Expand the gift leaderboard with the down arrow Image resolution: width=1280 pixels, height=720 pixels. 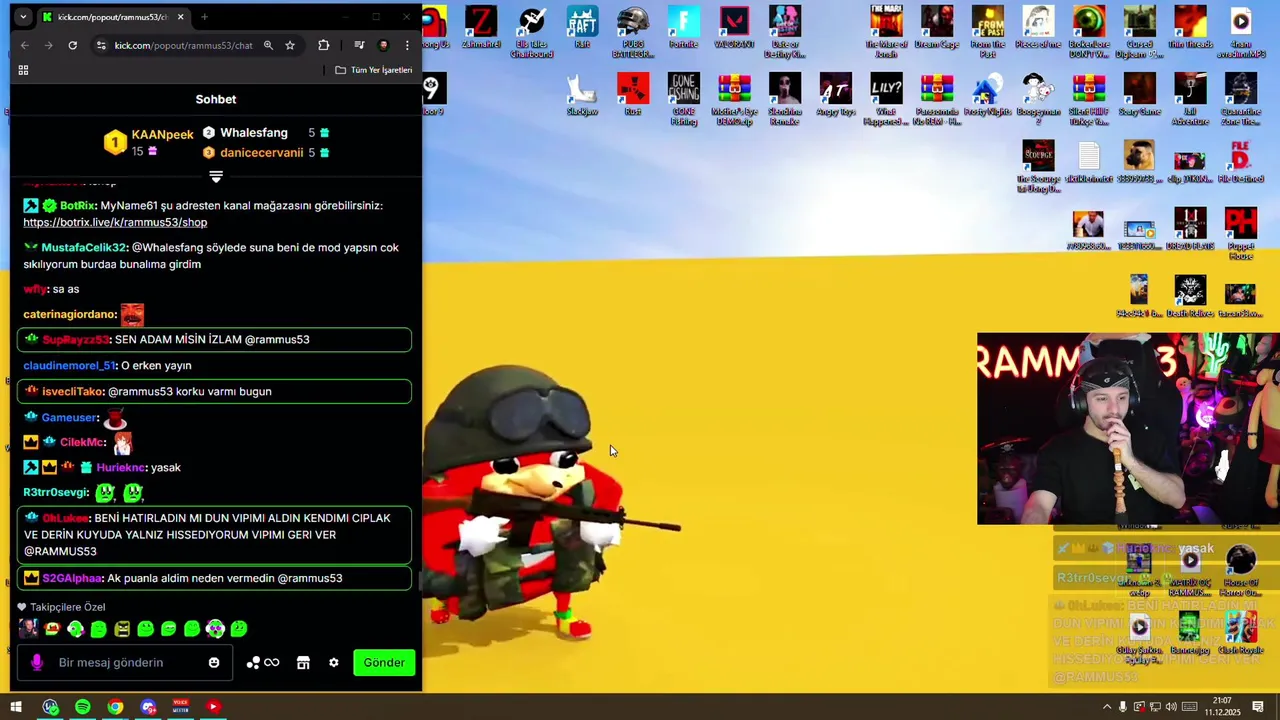[216, 176]
